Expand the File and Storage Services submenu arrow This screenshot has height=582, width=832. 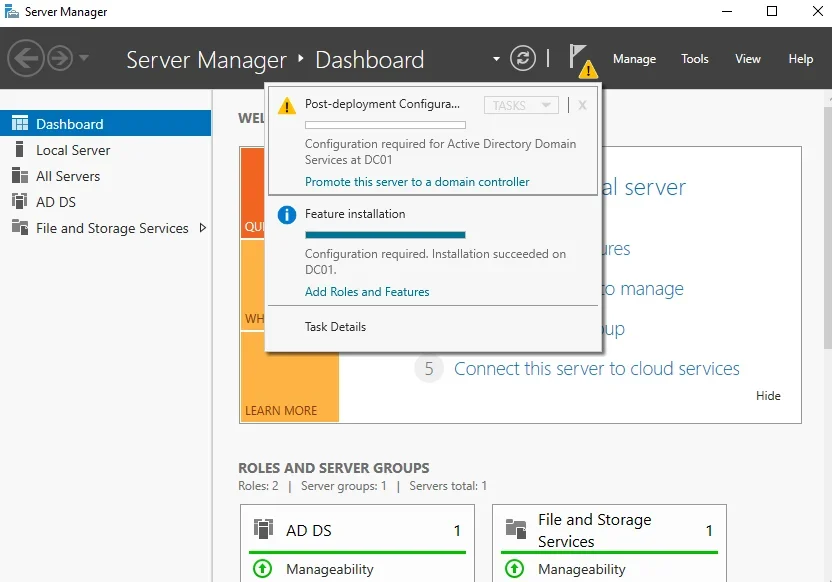203,228
